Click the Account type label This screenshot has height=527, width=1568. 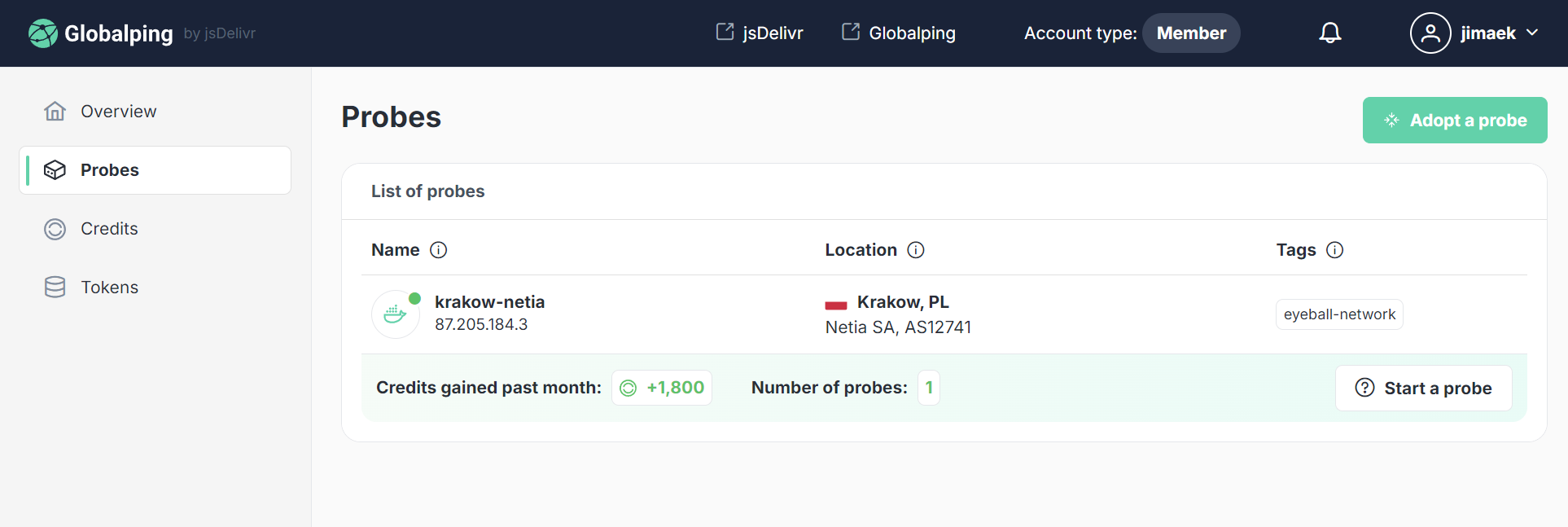(x=1080, y=33)
